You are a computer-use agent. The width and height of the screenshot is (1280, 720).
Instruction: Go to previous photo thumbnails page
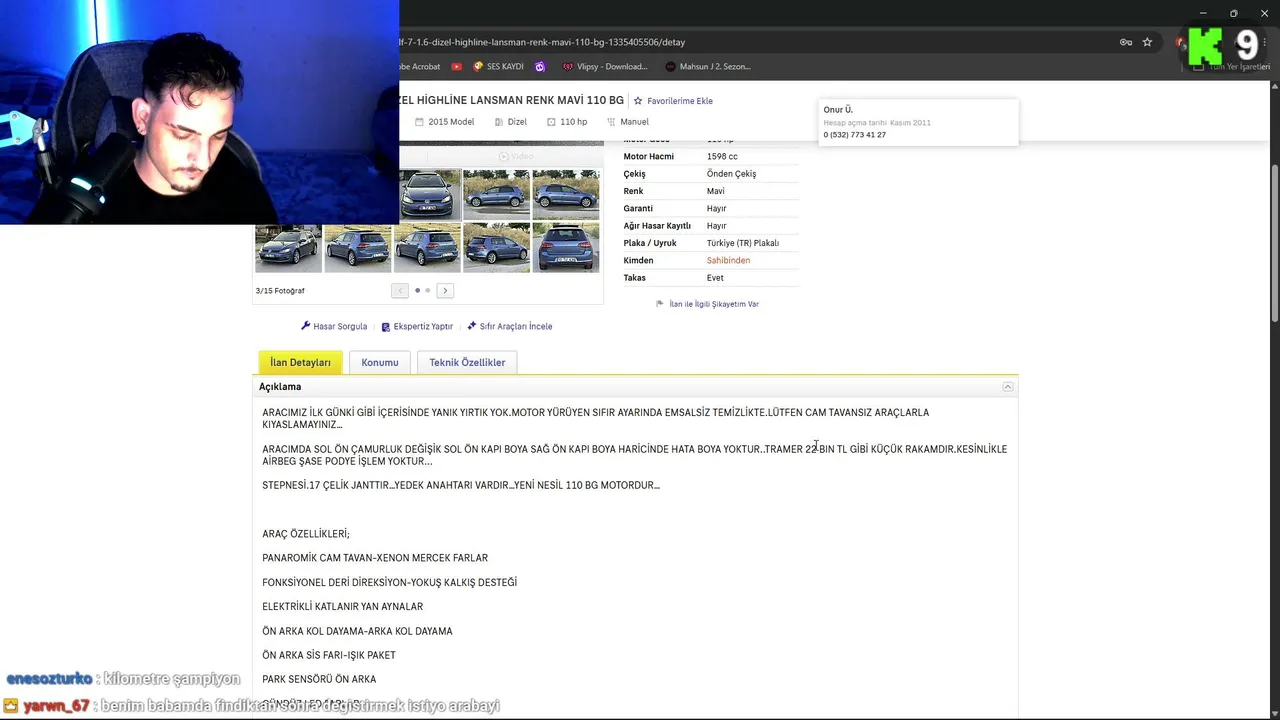click(400, 291)
